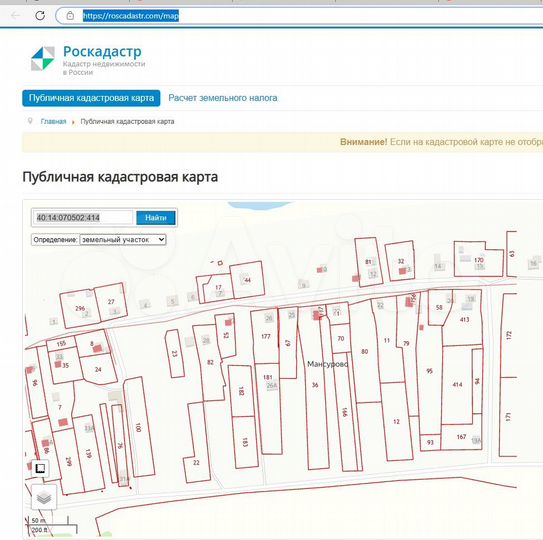543x540 pixels.
Task: Activate the map measure tool icon
Action: tap(40, 468)
